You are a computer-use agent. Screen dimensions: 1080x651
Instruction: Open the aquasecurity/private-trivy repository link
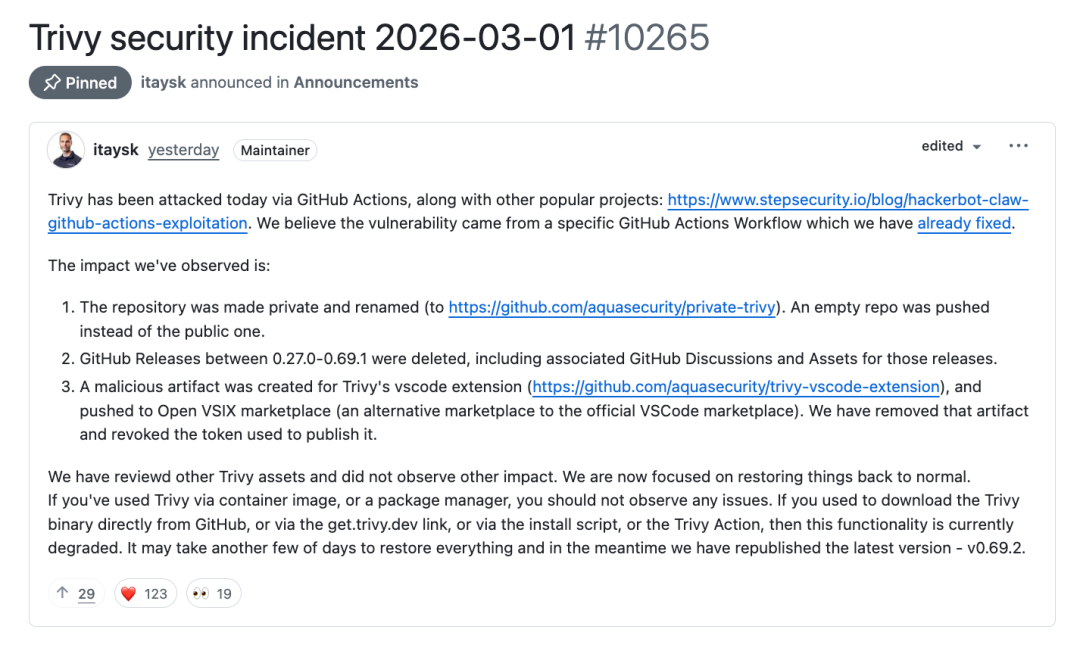click(x=612, y=308)
